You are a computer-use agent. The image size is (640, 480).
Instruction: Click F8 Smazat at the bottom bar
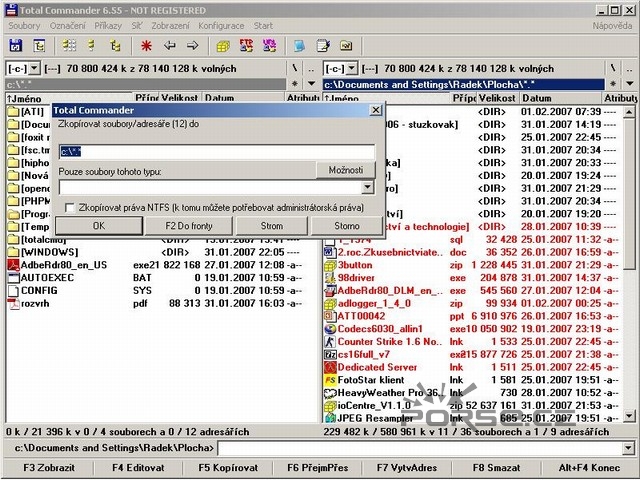[x=496, y=468]
